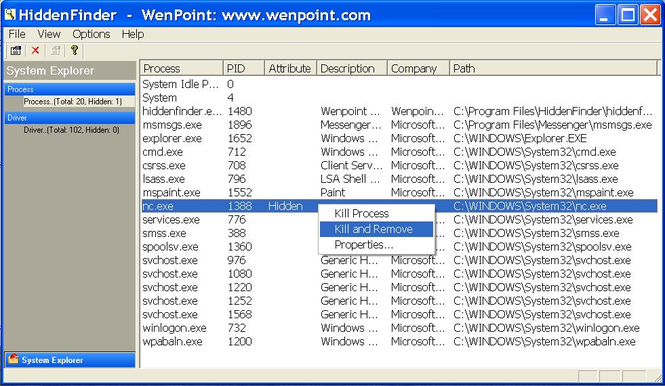665x386 pixels.
Task: Close the HiddenFinder window
Action: pyautogui.click(x=650, y=15)
